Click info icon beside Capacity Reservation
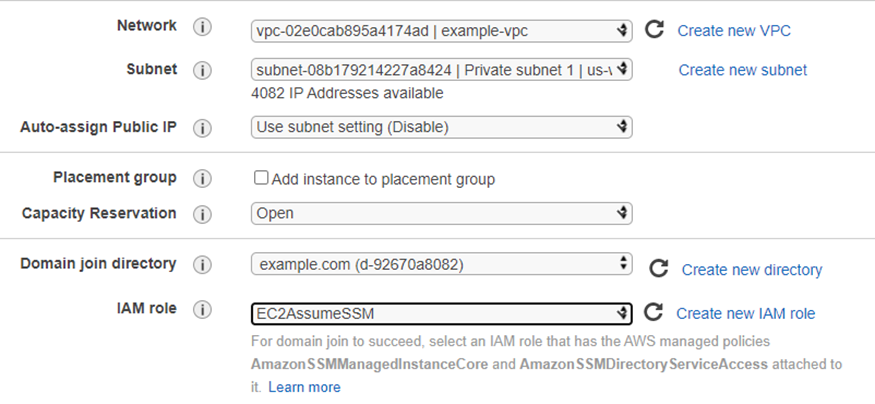 (x=202, y=214)
